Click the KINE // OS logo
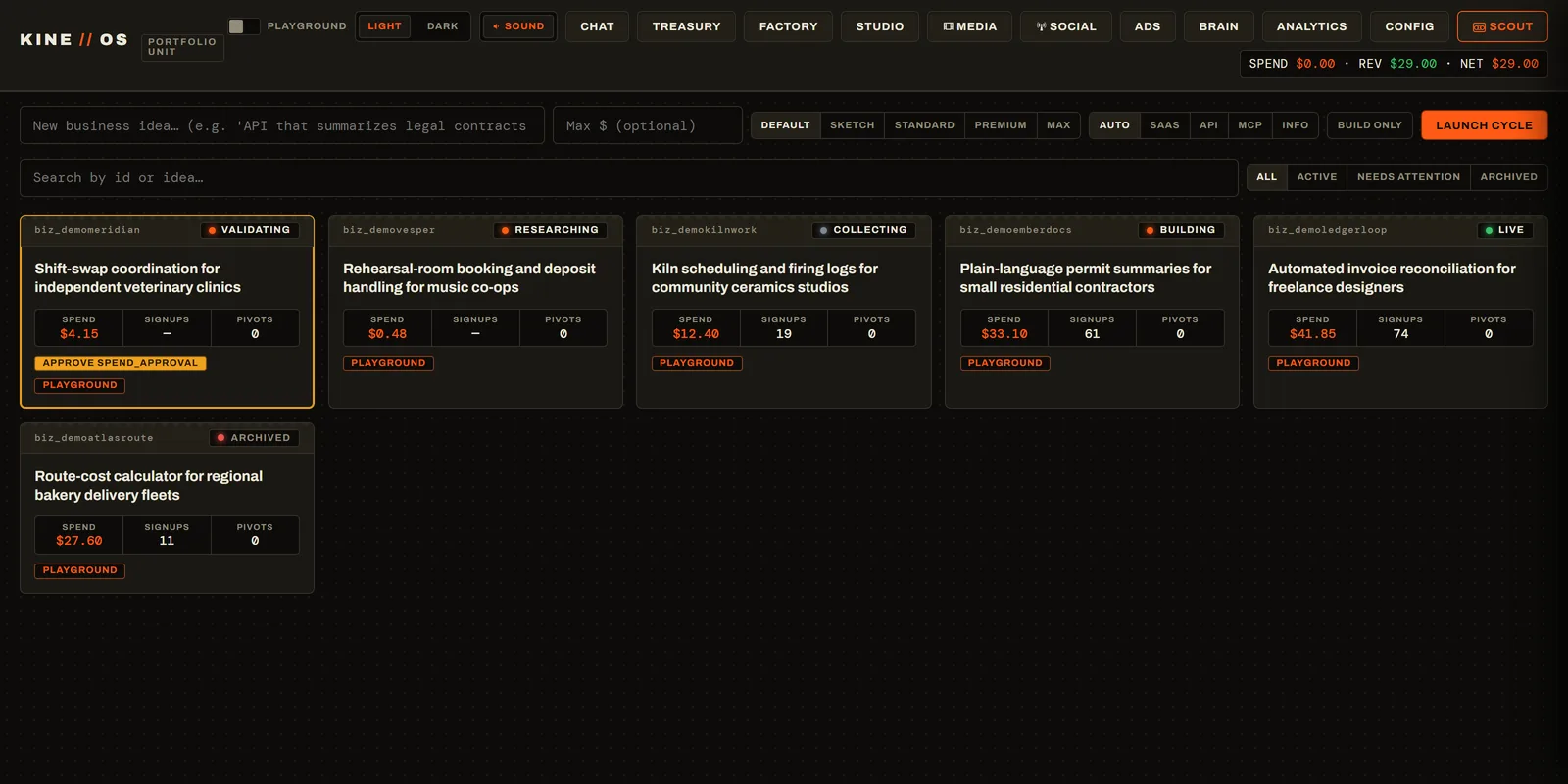Screen dimensions: 1568x784 click(x=73, y=40)
